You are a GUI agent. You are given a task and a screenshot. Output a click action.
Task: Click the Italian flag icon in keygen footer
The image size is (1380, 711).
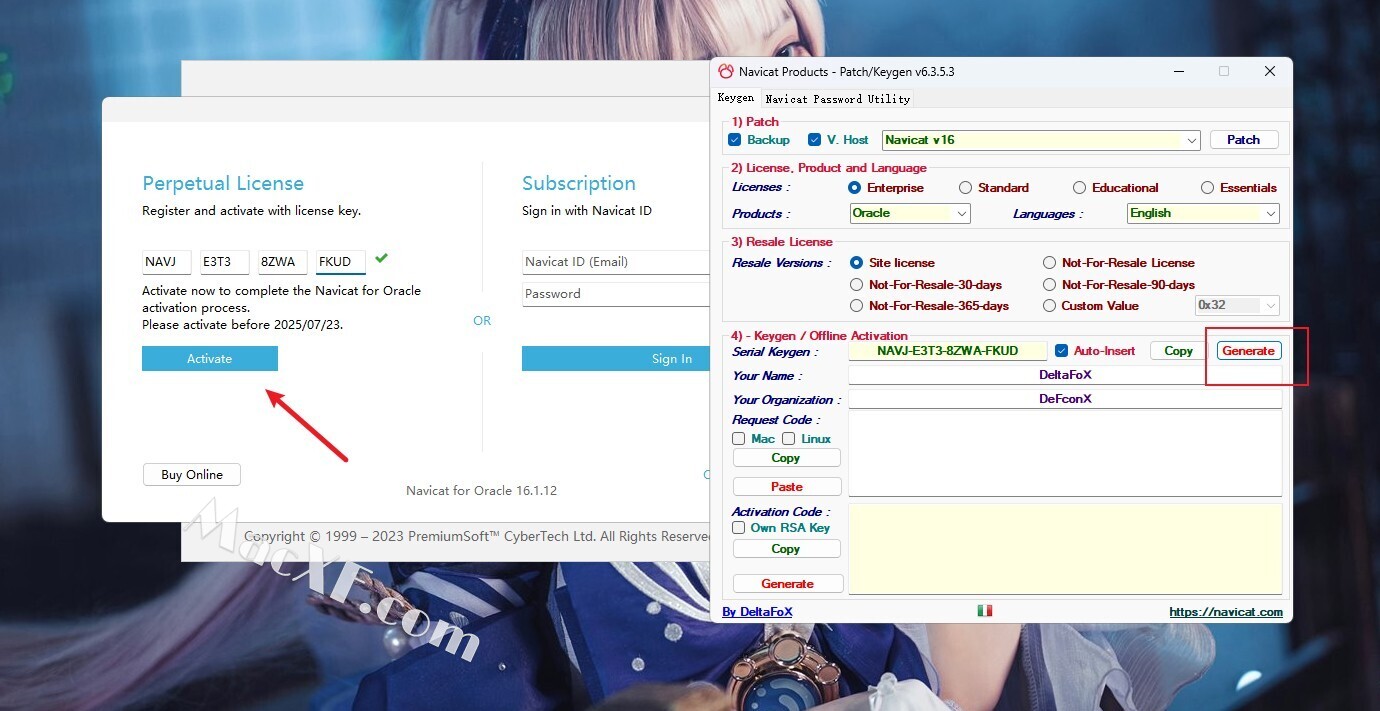[x=985, y=611]
